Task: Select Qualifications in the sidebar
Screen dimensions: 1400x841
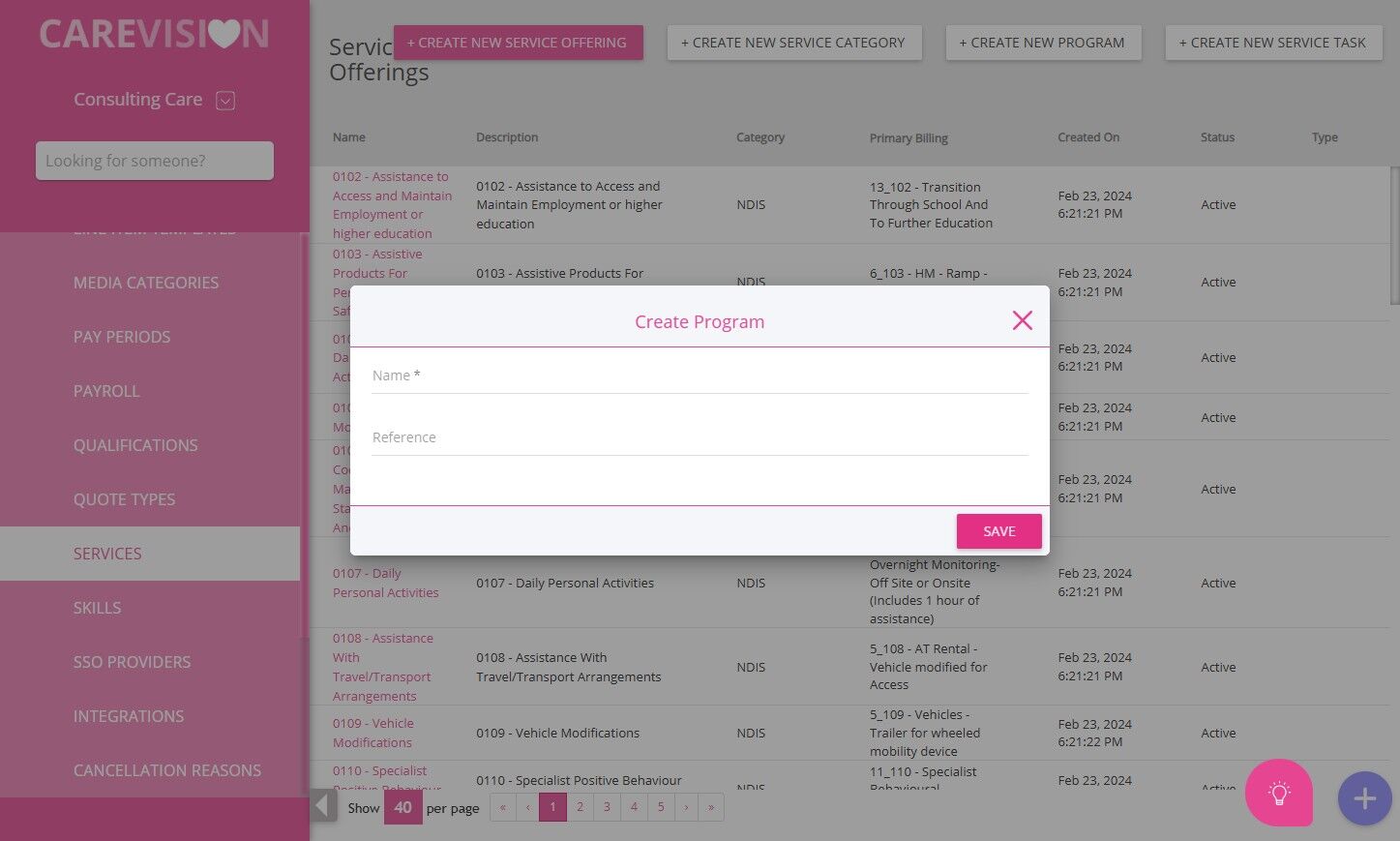Action: coord(135,445)
